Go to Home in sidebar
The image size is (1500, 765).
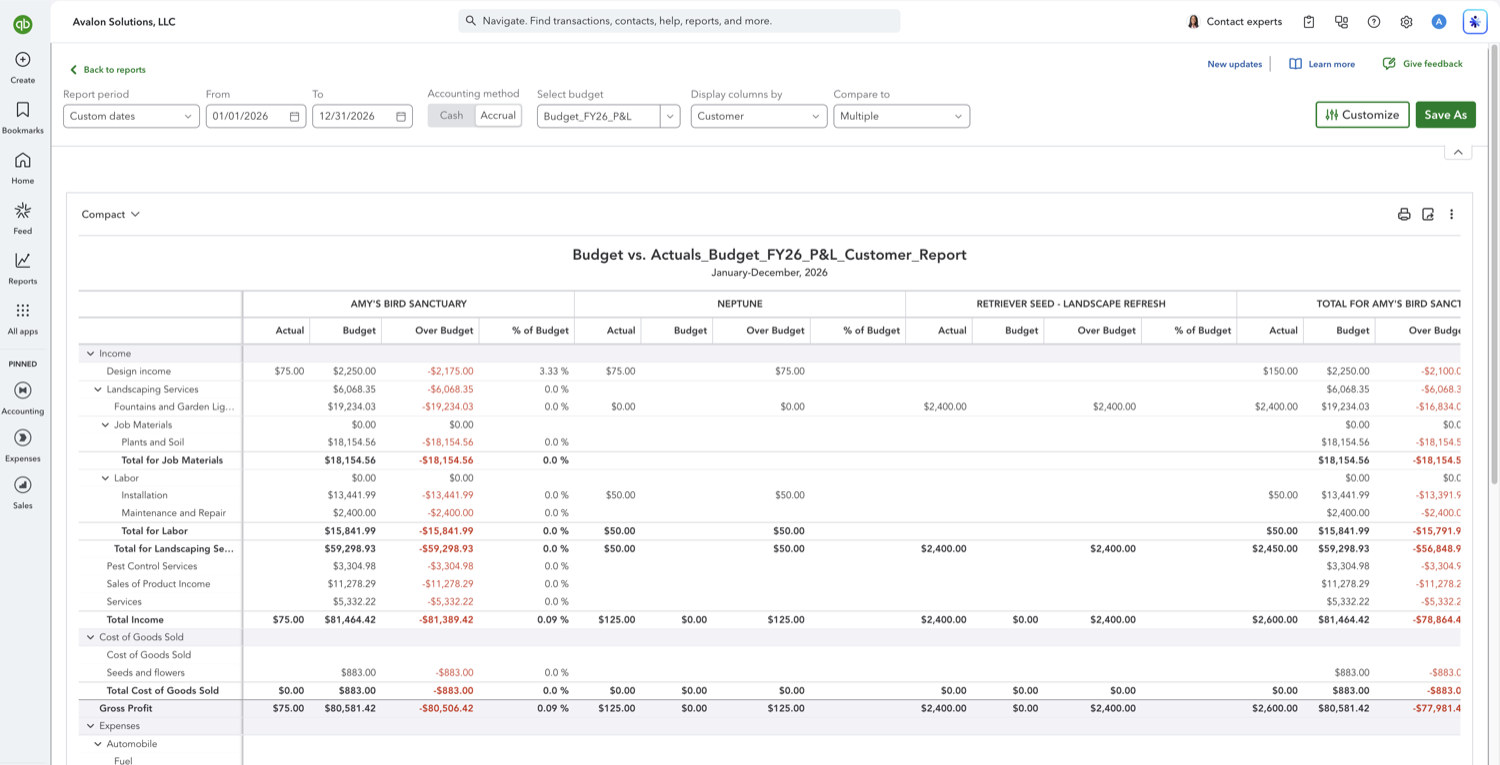click(x=23, y=167)
